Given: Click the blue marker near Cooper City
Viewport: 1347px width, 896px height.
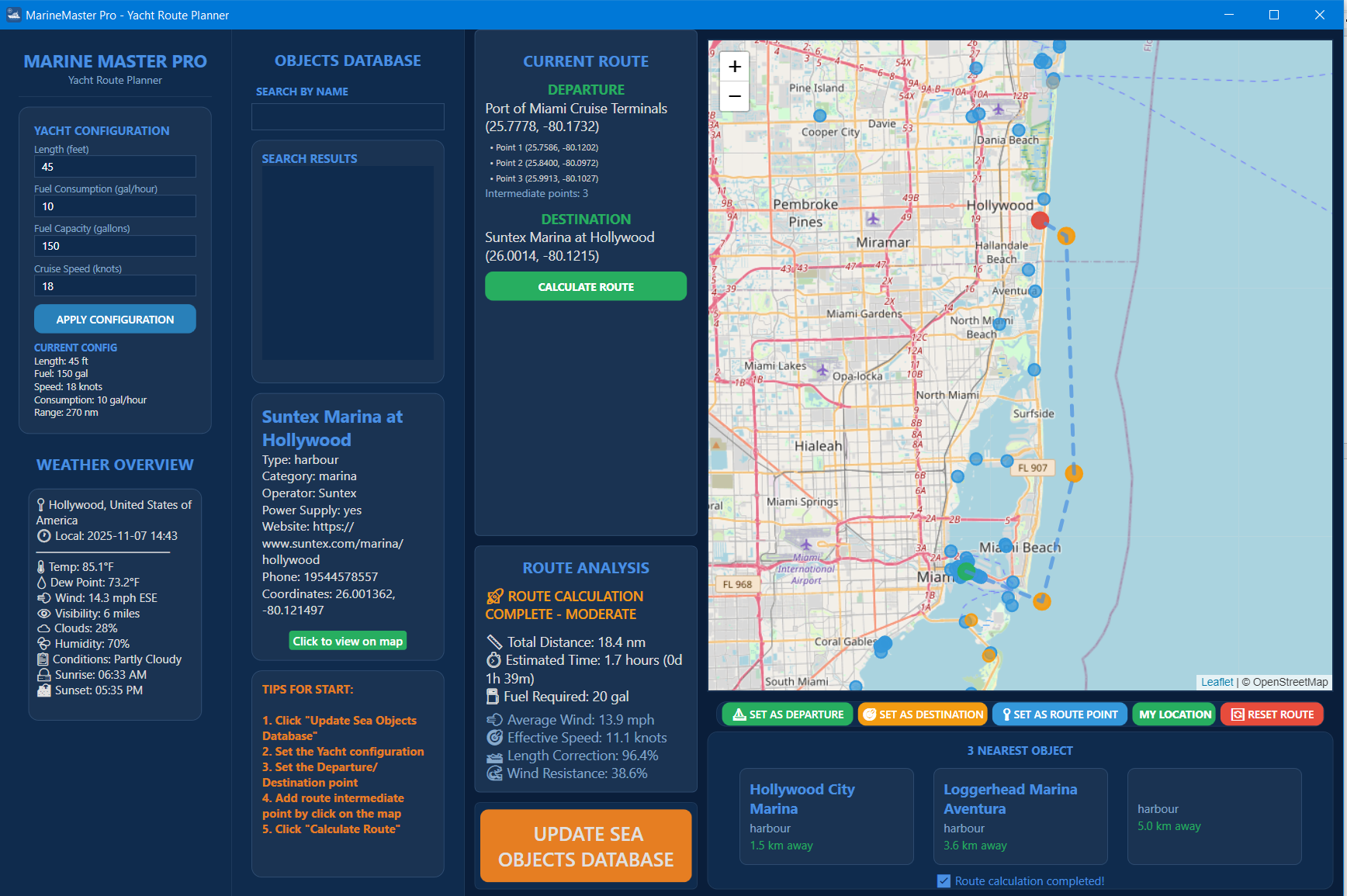Looking at the screenshot, I should (820, 116).
